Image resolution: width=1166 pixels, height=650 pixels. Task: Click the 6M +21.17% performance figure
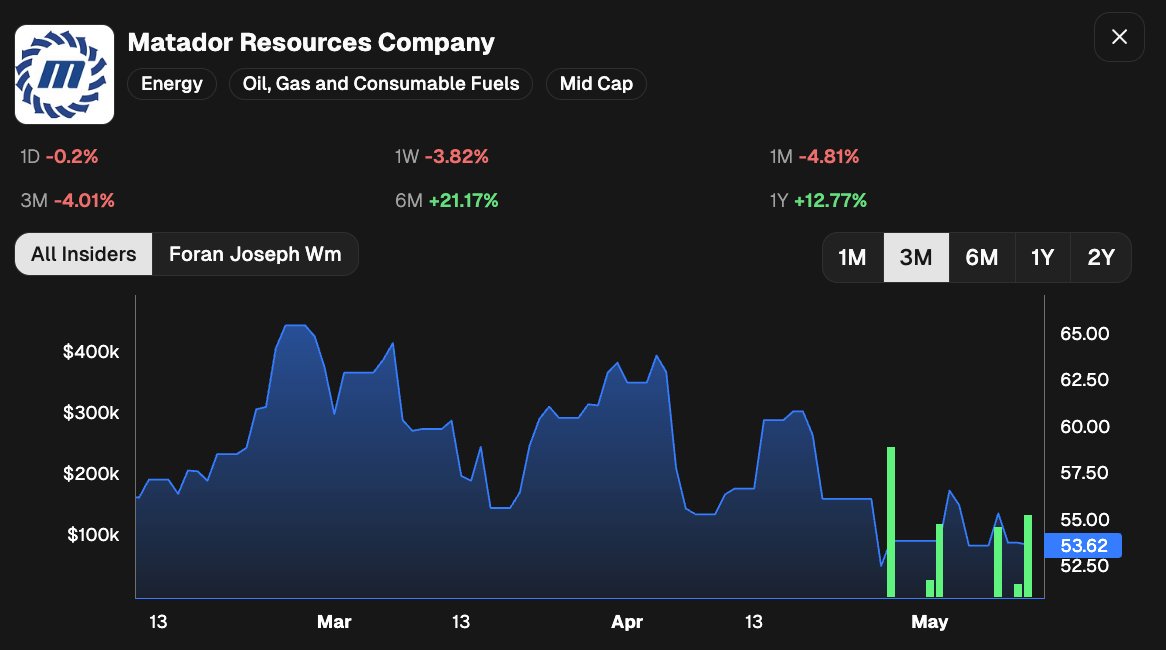(x=447, y=201)
